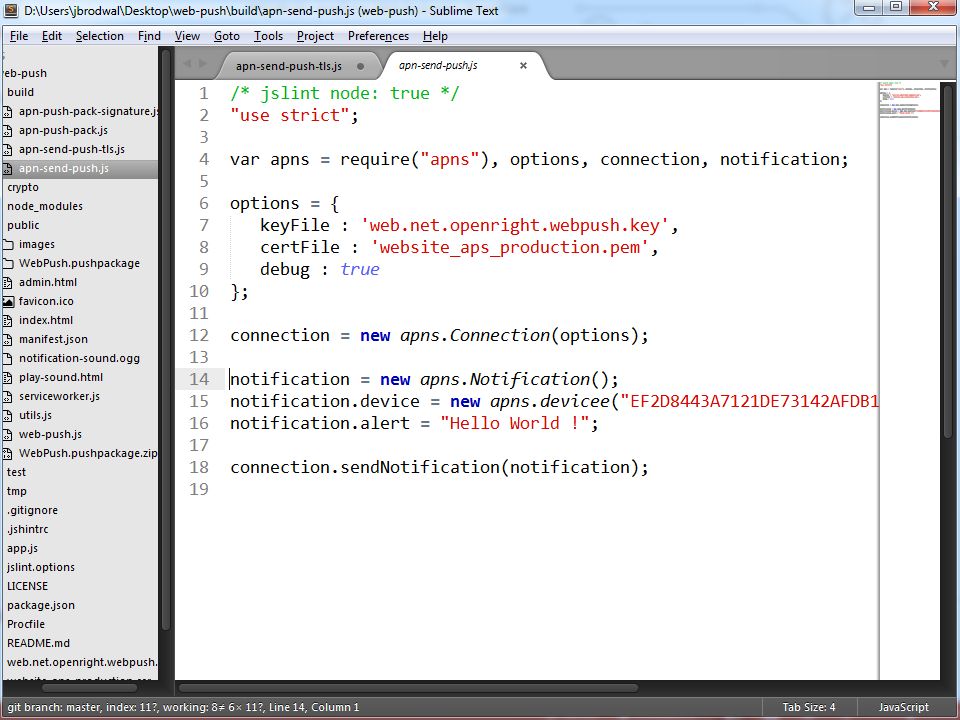The width and height of the screenshot is (960, 720).
Task: Open jslint.options from the sidebar
Action: coord(41,567)
